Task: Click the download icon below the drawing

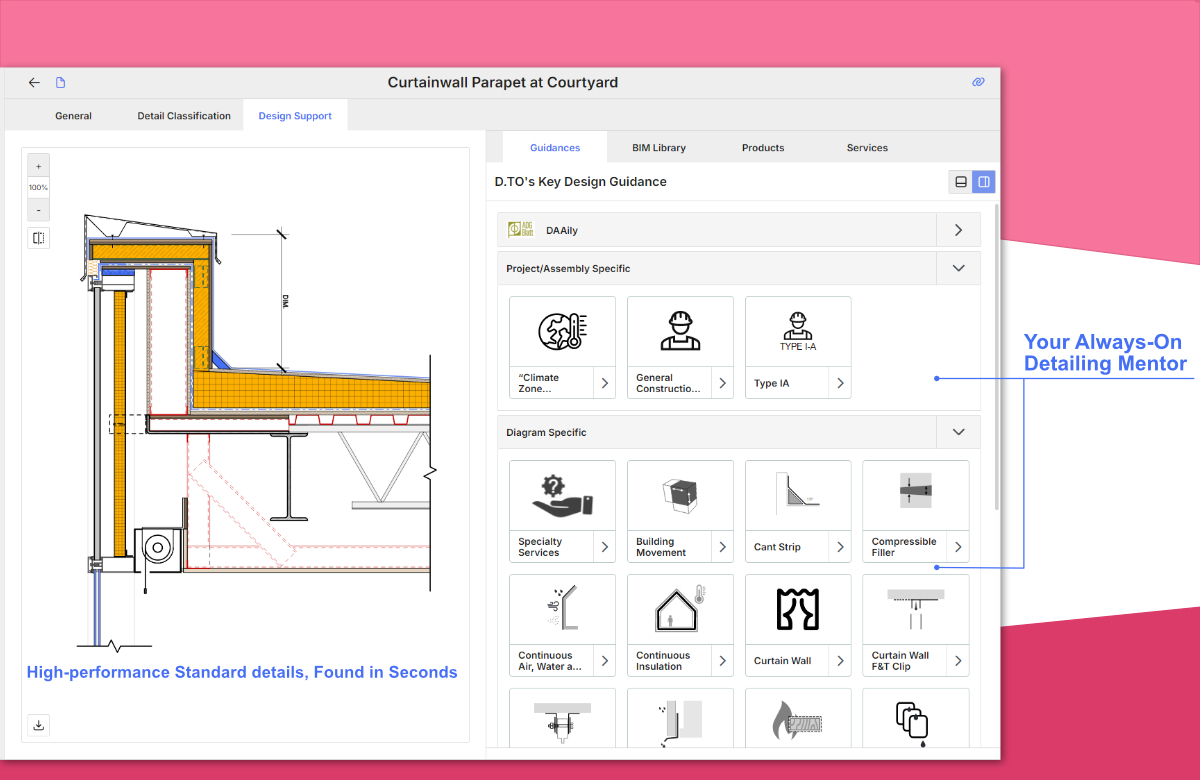Action: (x=39, y=725)
